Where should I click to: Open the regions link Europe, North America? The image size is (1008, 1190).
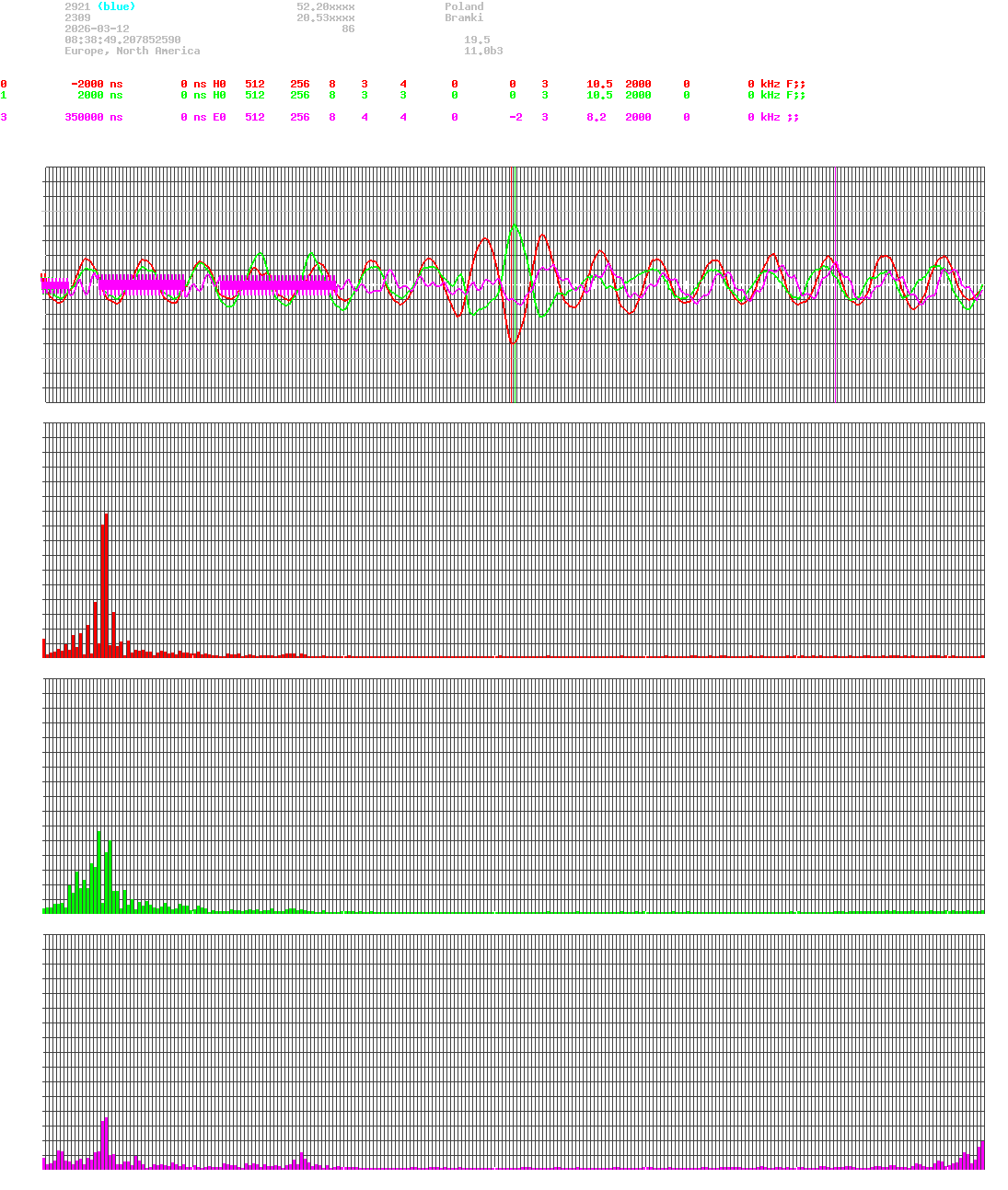(x=132, y=51)
